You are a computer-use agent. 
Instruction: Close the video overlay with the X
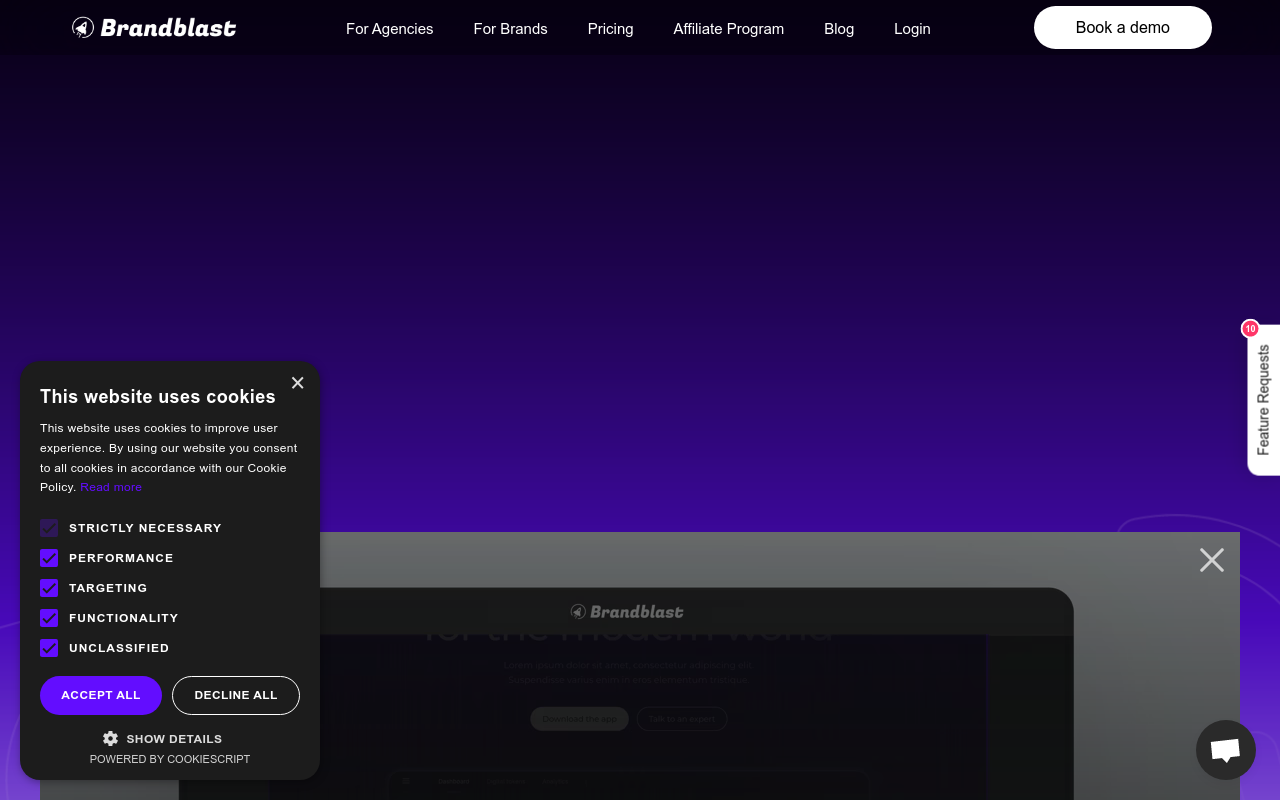click(1212, 560)
